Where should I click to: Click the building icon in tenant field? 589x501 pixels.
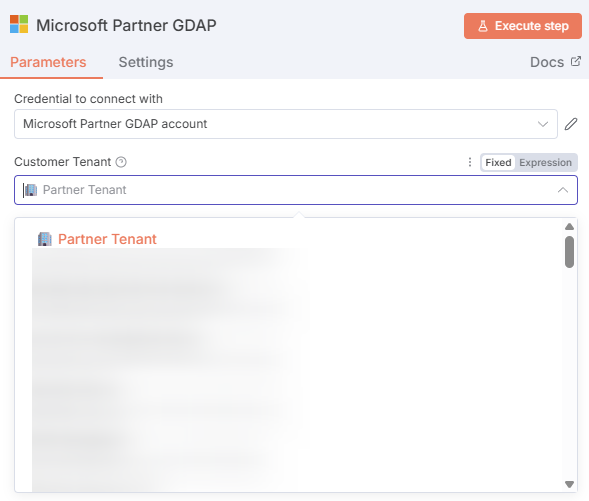click(30, 190)
